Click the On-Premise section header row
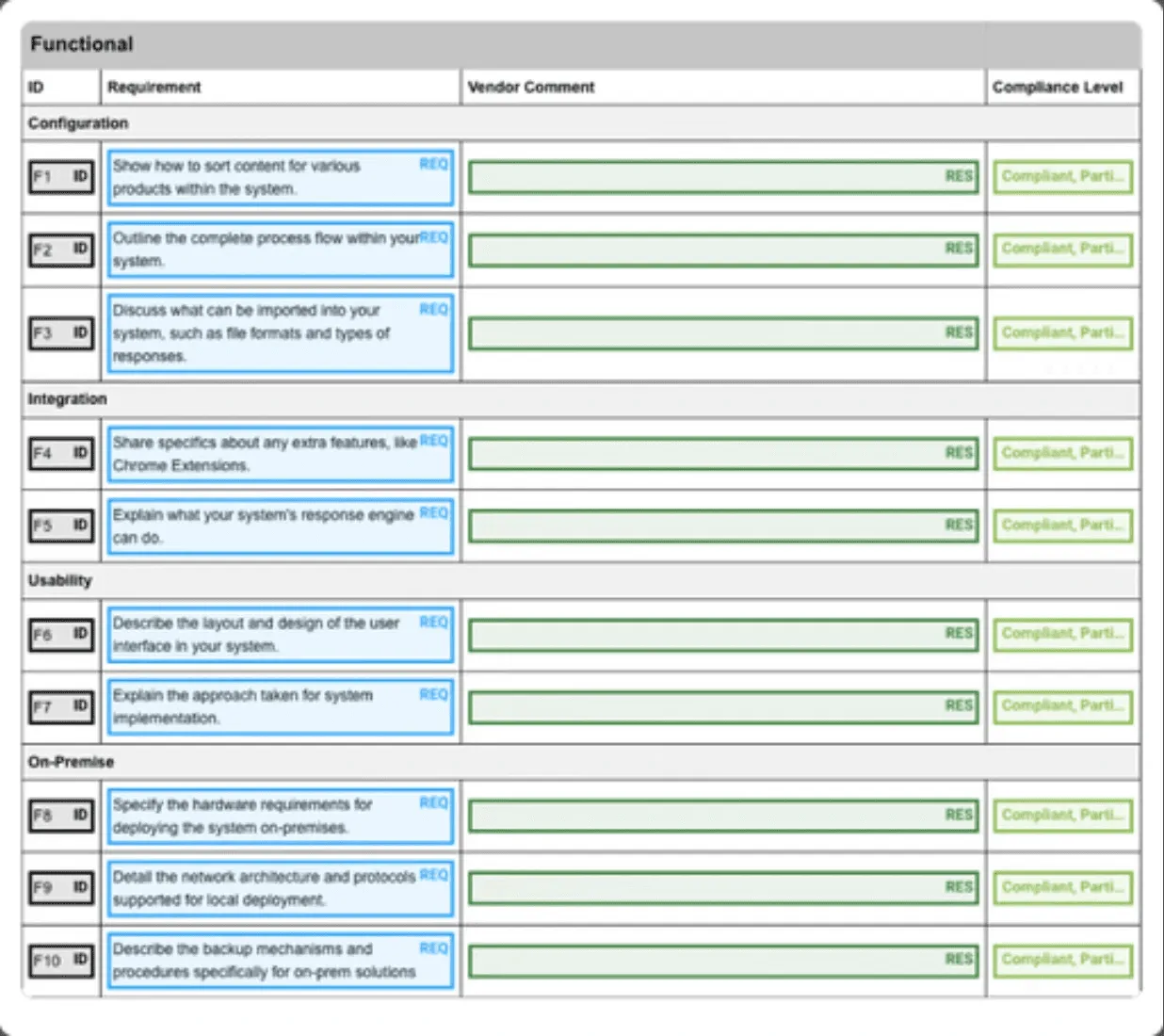 (x=581, y=762)
